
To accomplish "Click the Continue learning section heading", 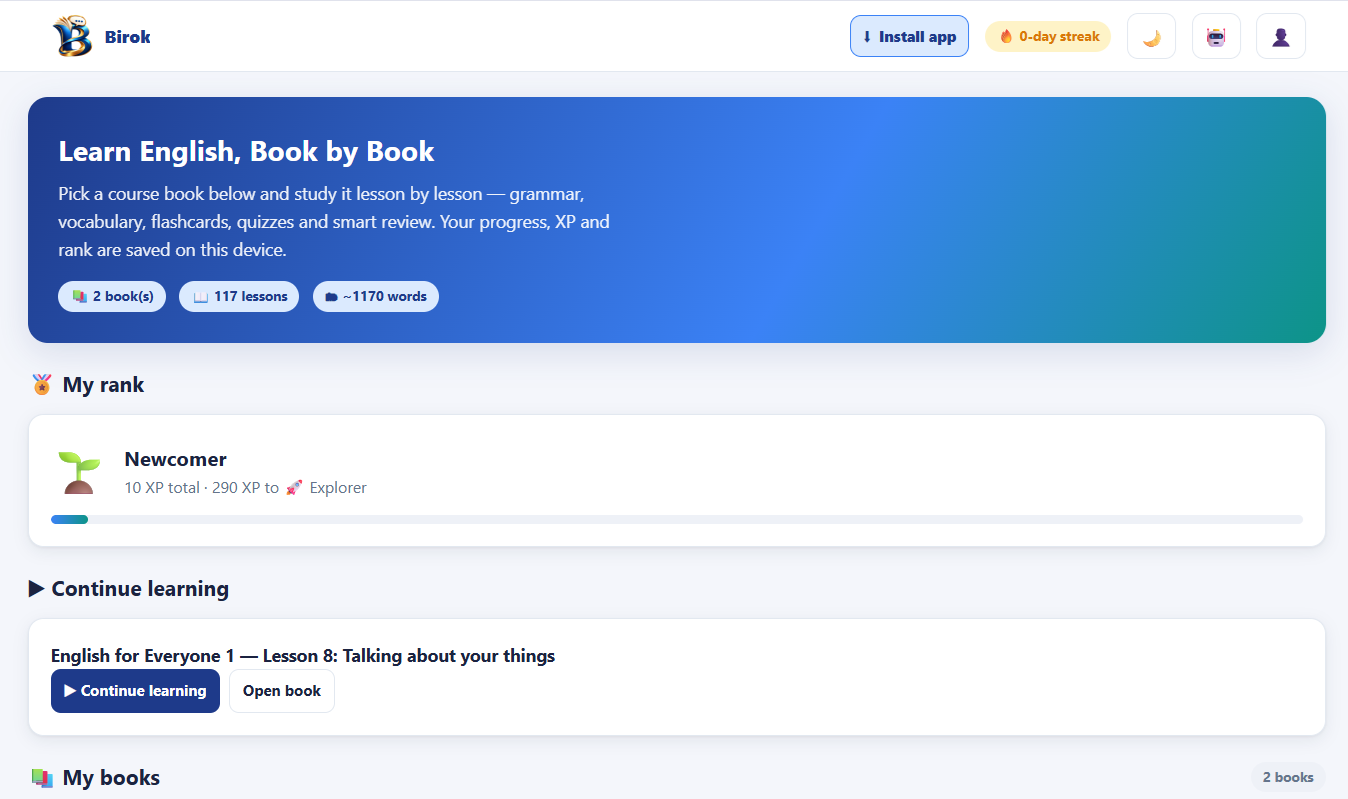I will 129,589.
